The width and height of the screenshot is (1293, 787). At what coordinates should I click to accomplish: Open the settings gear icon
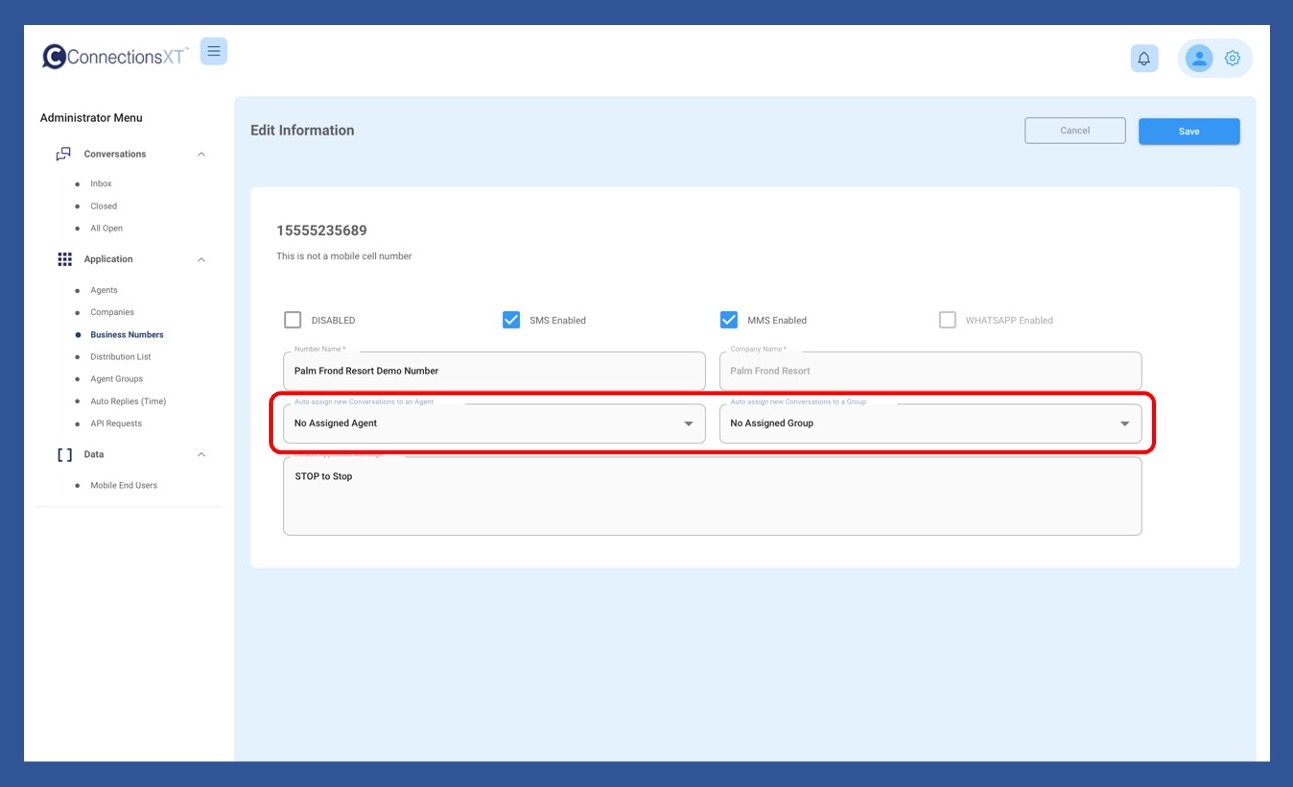point(1232,59)
